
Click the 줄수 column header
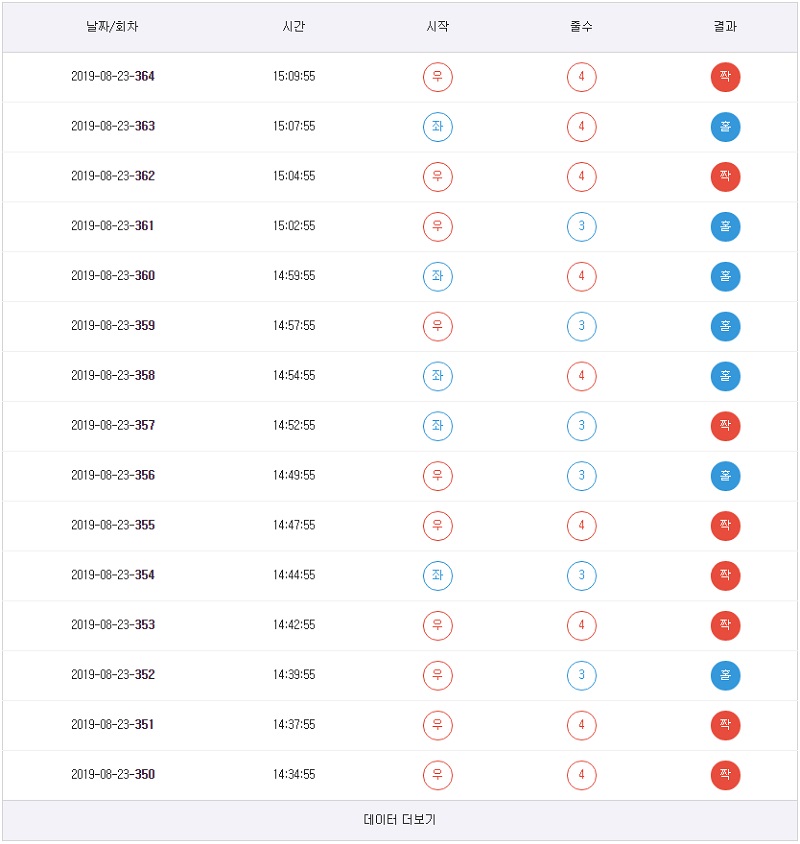pos(581,27)
